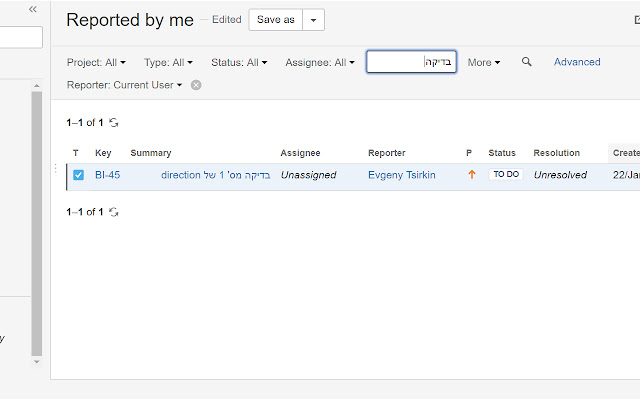Click the Save as button

(x=275, y=20)
